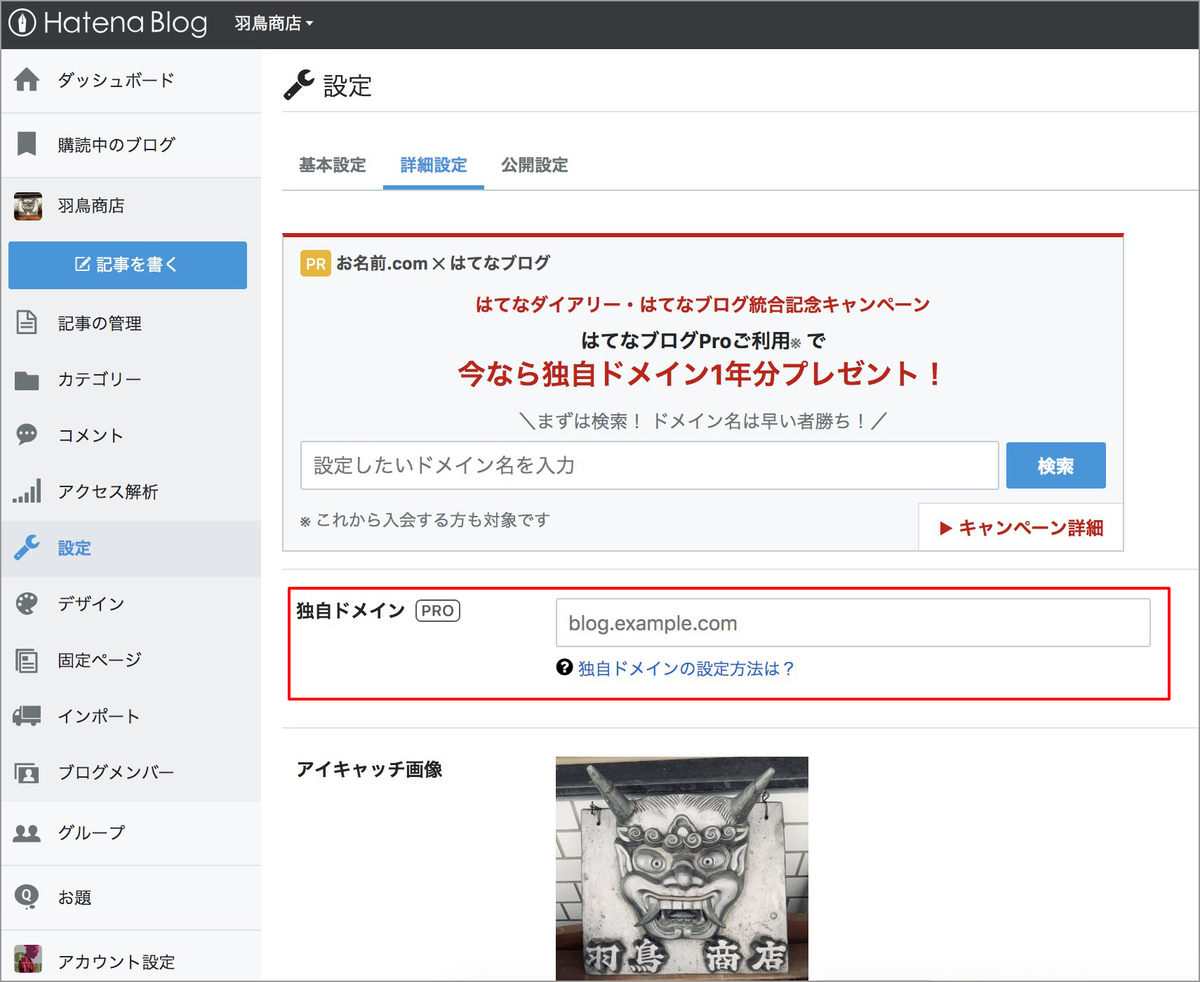Click the bookmark icon for 購読中のブログ
The image size is (1200, 982).
[x=27, y=144]
